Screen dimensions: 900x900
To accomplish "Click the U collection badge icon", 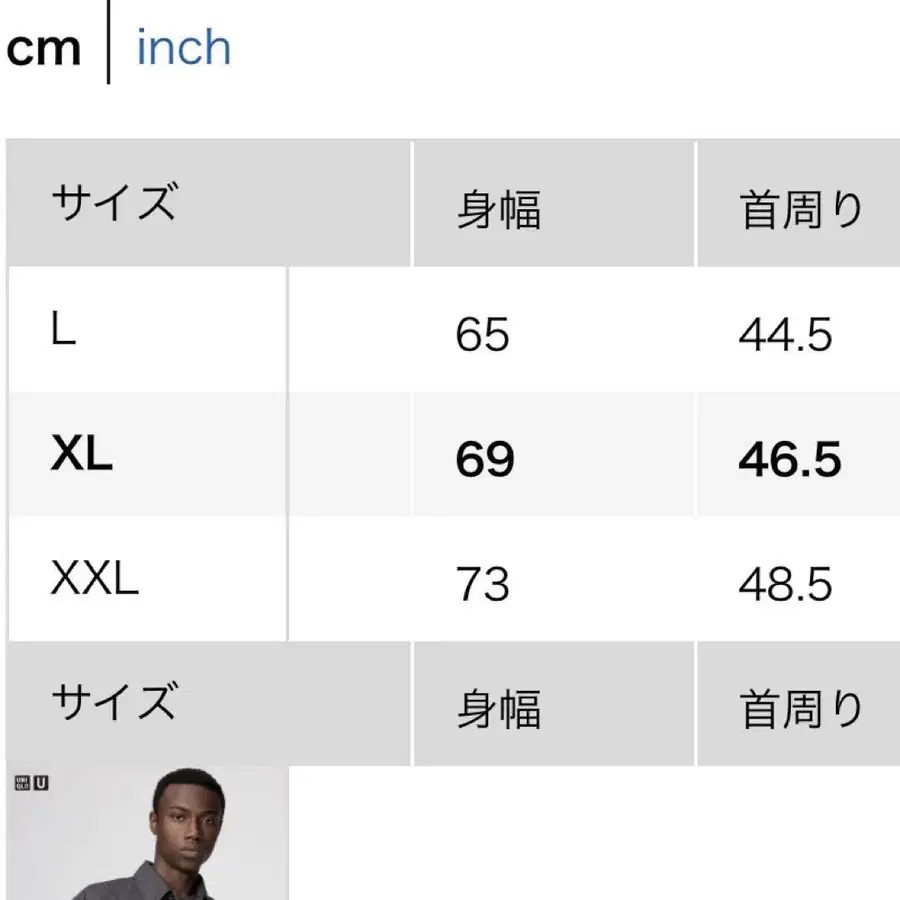I will pyautogui.click(x=41, y=783).
